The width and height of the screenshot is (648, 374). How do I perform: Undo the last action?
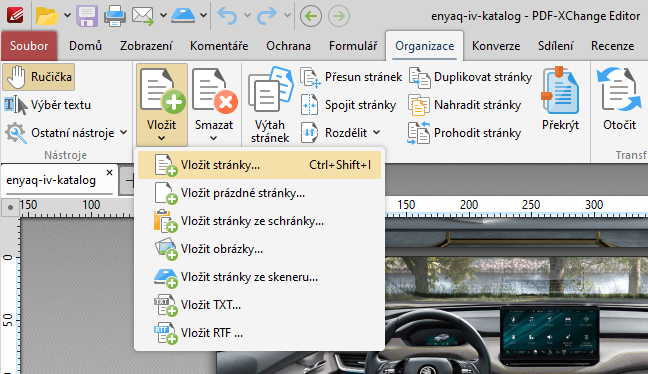coord(228,16)
